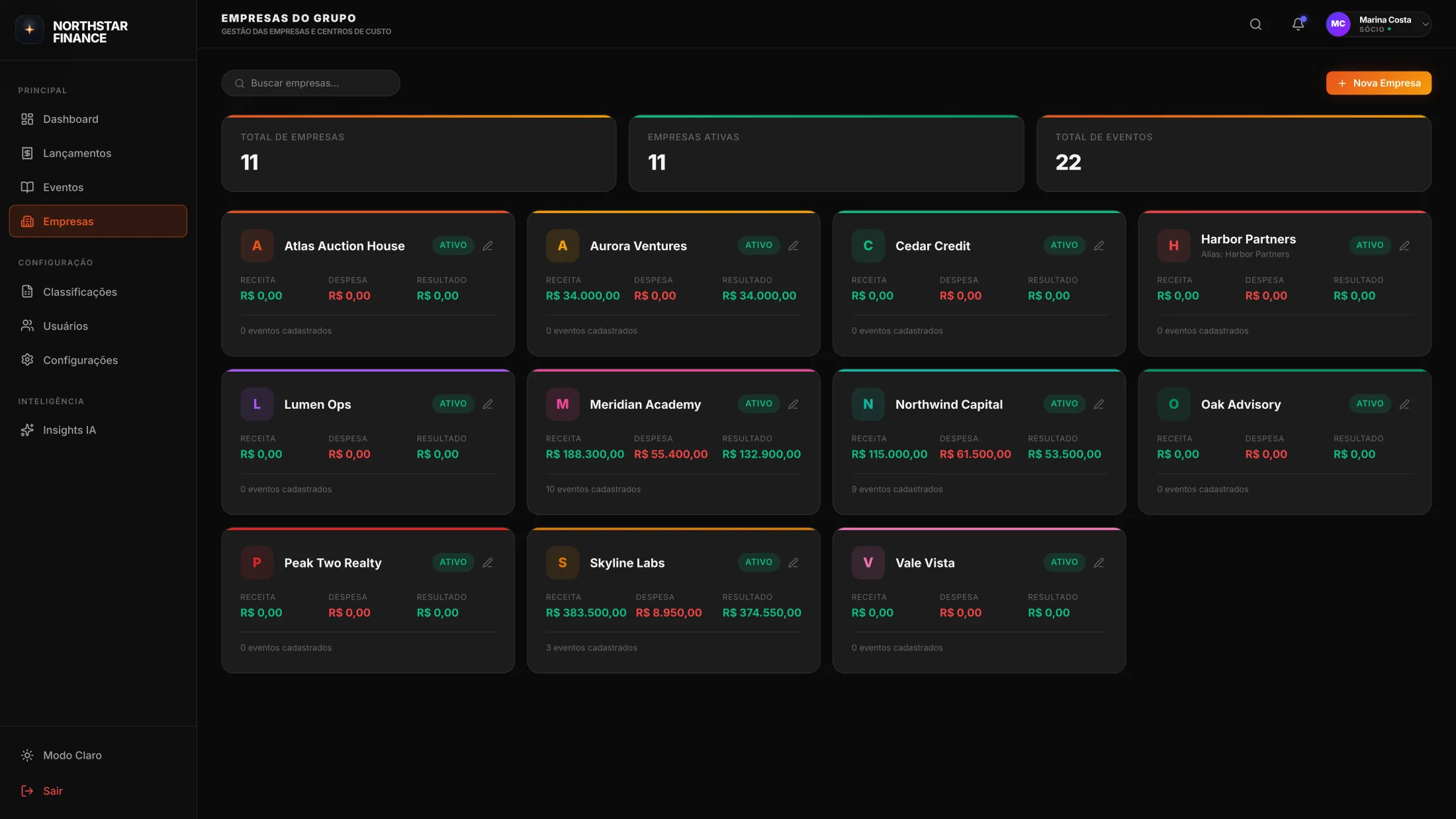Open the notifications bell
Image resolution: width=1456 pixels, height=819 pixels.
(1298, 24)
